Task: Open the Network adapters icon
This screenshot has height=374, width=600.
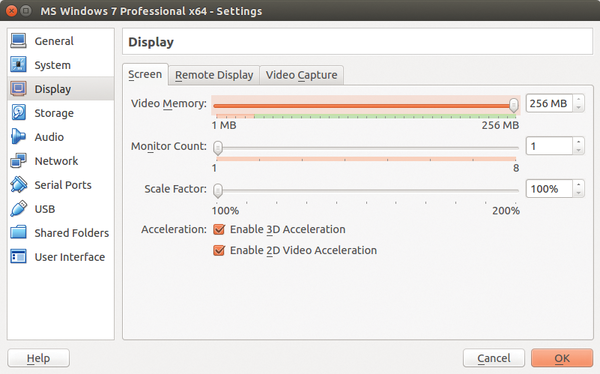Action: [18, 161]
